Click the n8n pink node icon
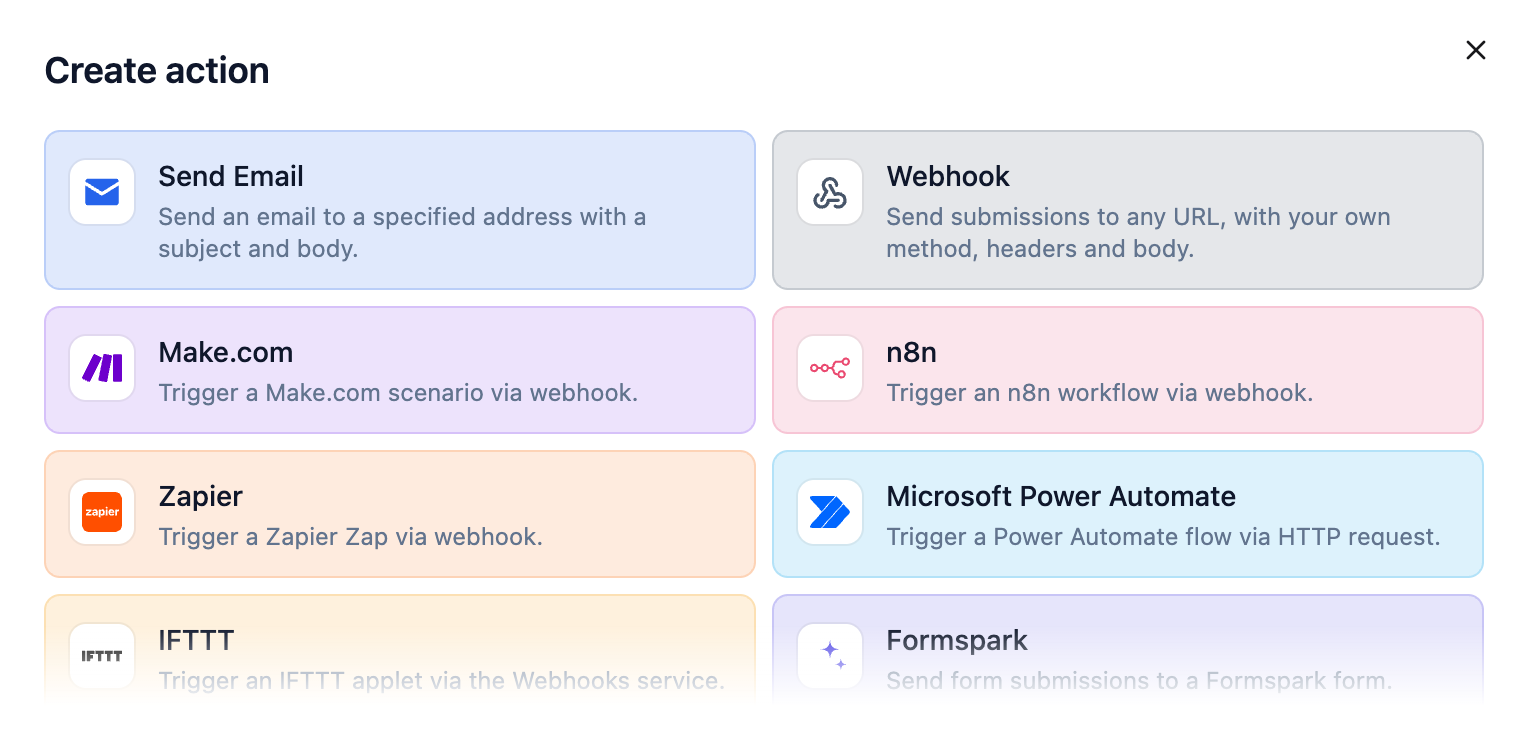The width and height of the screenshot is (1526, 746). pos(830,368)
